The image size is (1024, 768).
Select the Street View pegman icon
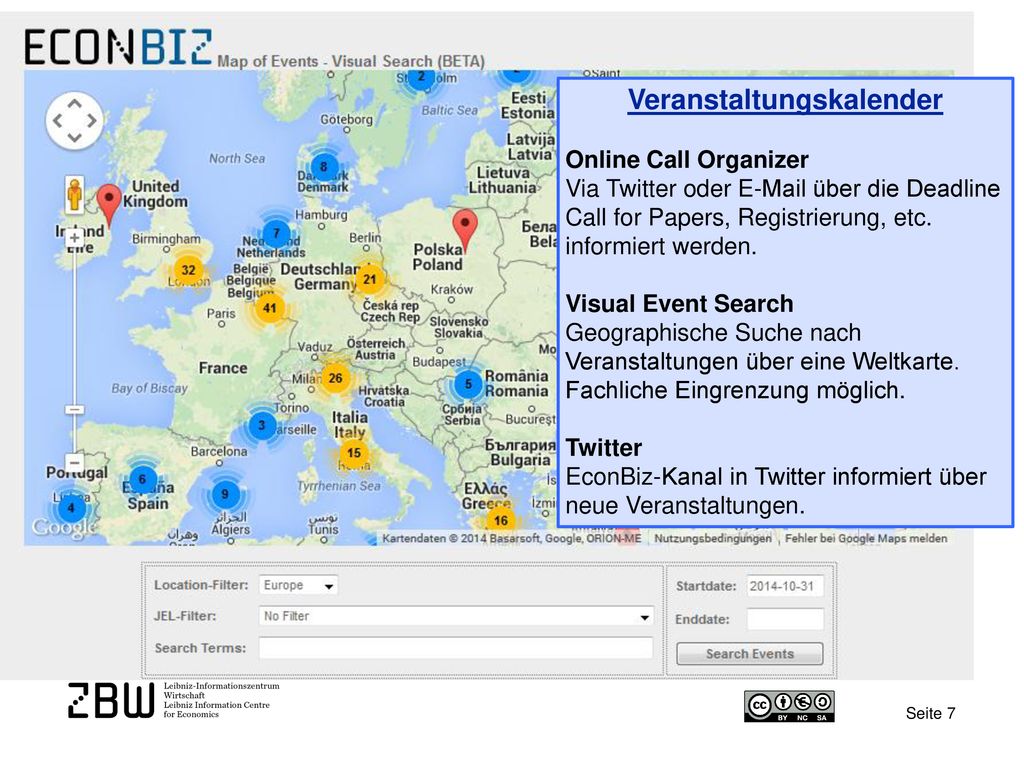tap(74, 195)
